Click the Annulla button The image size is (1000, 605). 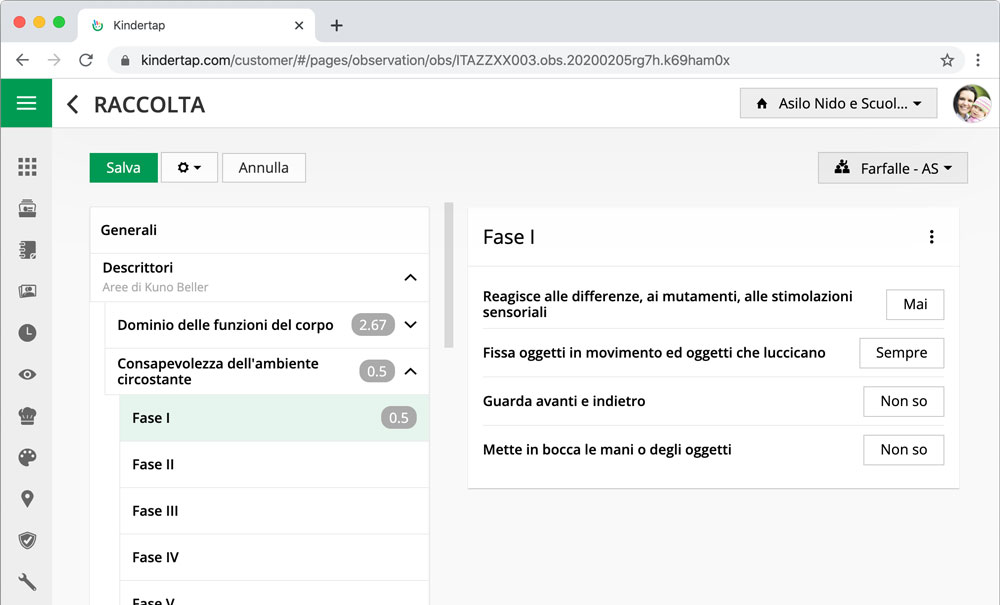(x=263, y=168)
